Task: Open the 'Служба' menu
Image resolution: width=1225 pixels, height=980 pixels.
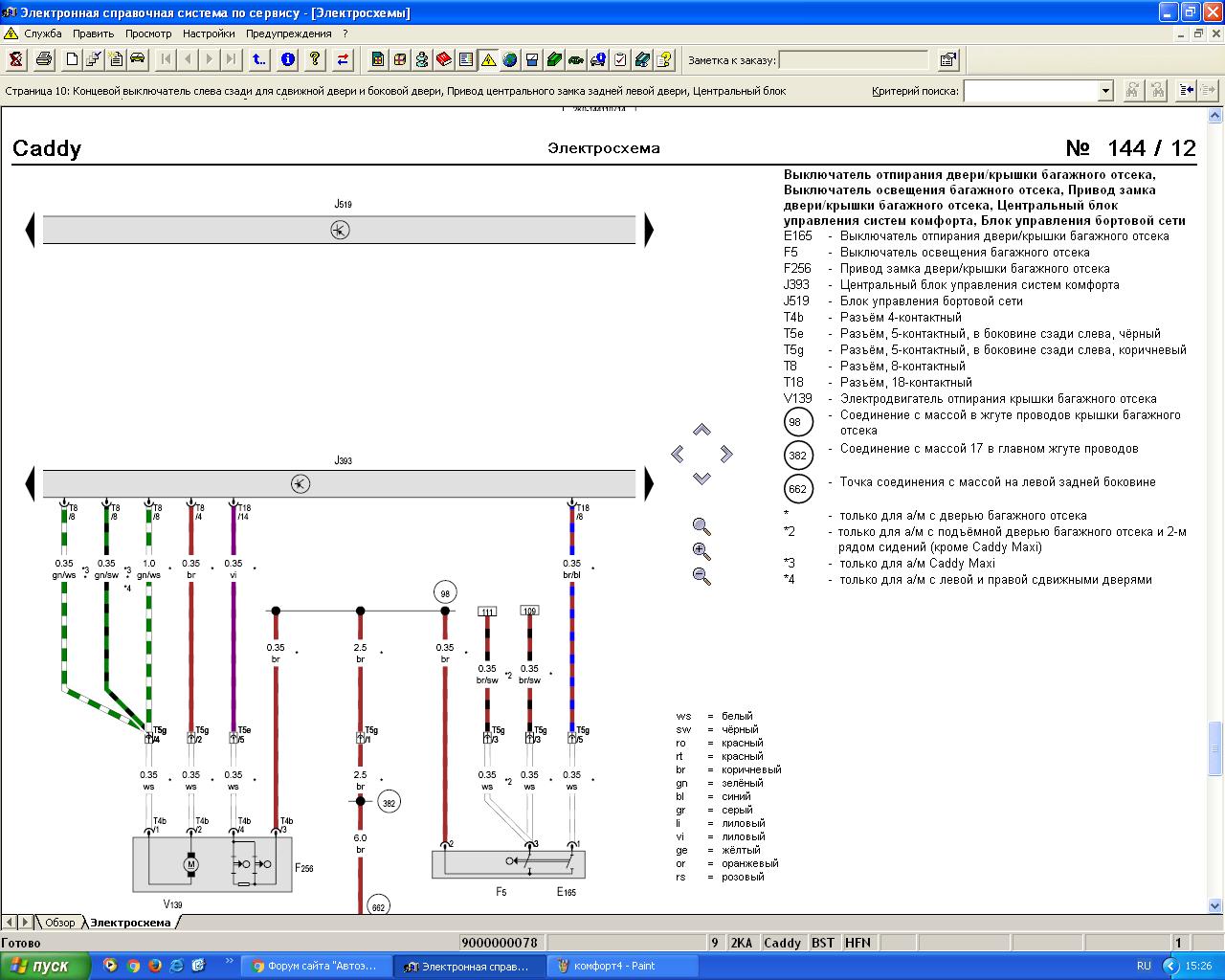Action: click(x=43, y=33)
